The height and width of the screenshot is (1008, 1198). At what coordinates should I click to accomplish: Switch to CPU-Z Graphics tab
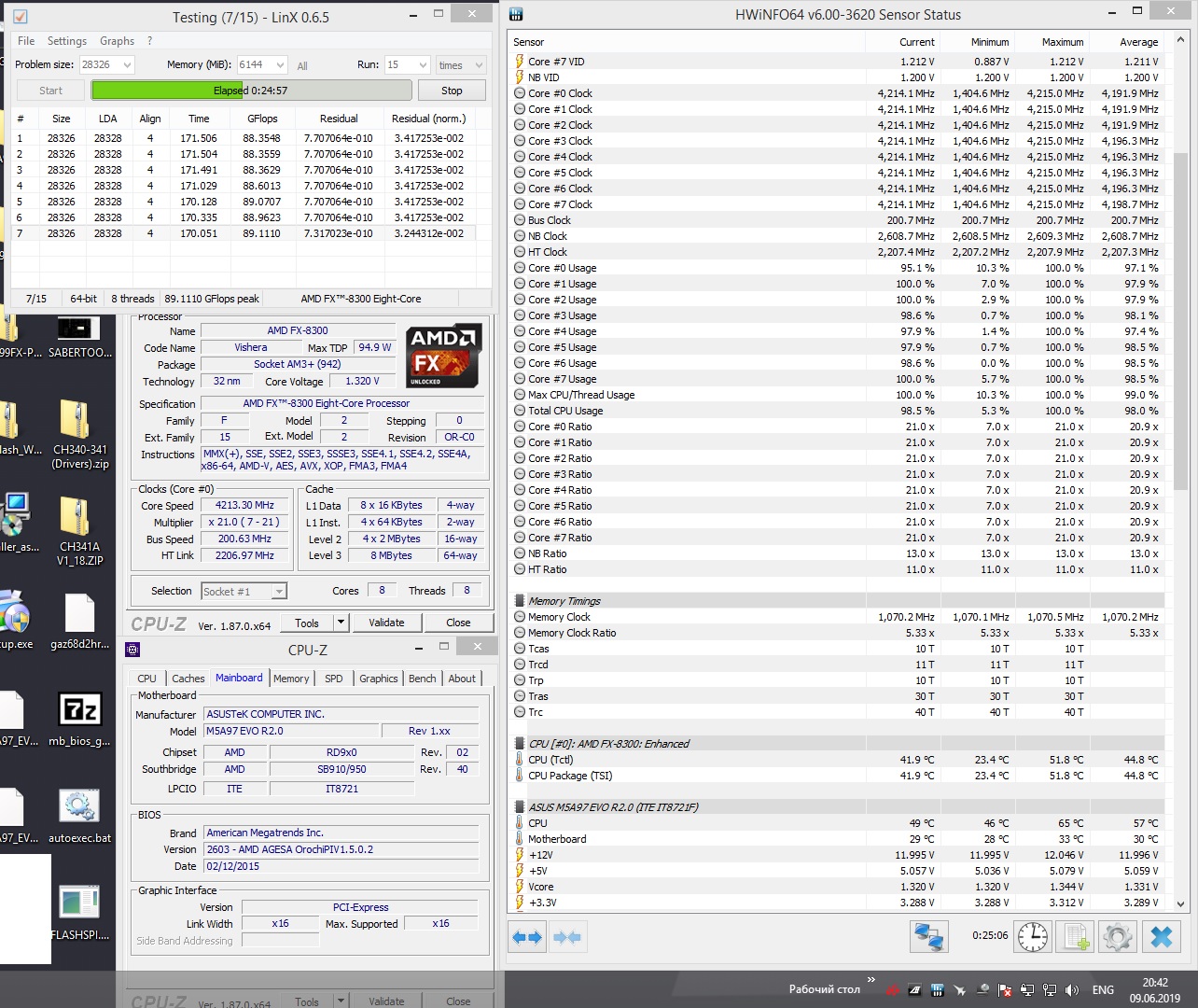(x=379, y=679)
